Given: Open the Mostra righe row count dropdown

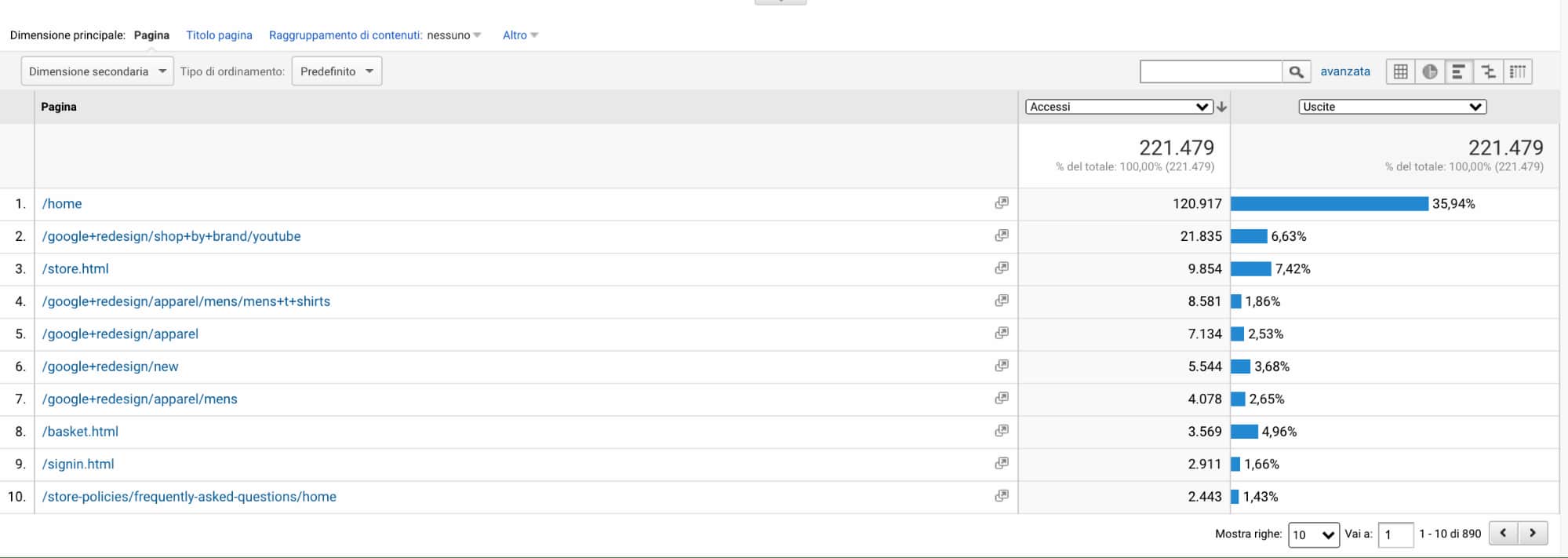Looking at the screenshot, I should [x=1313, y=534].
